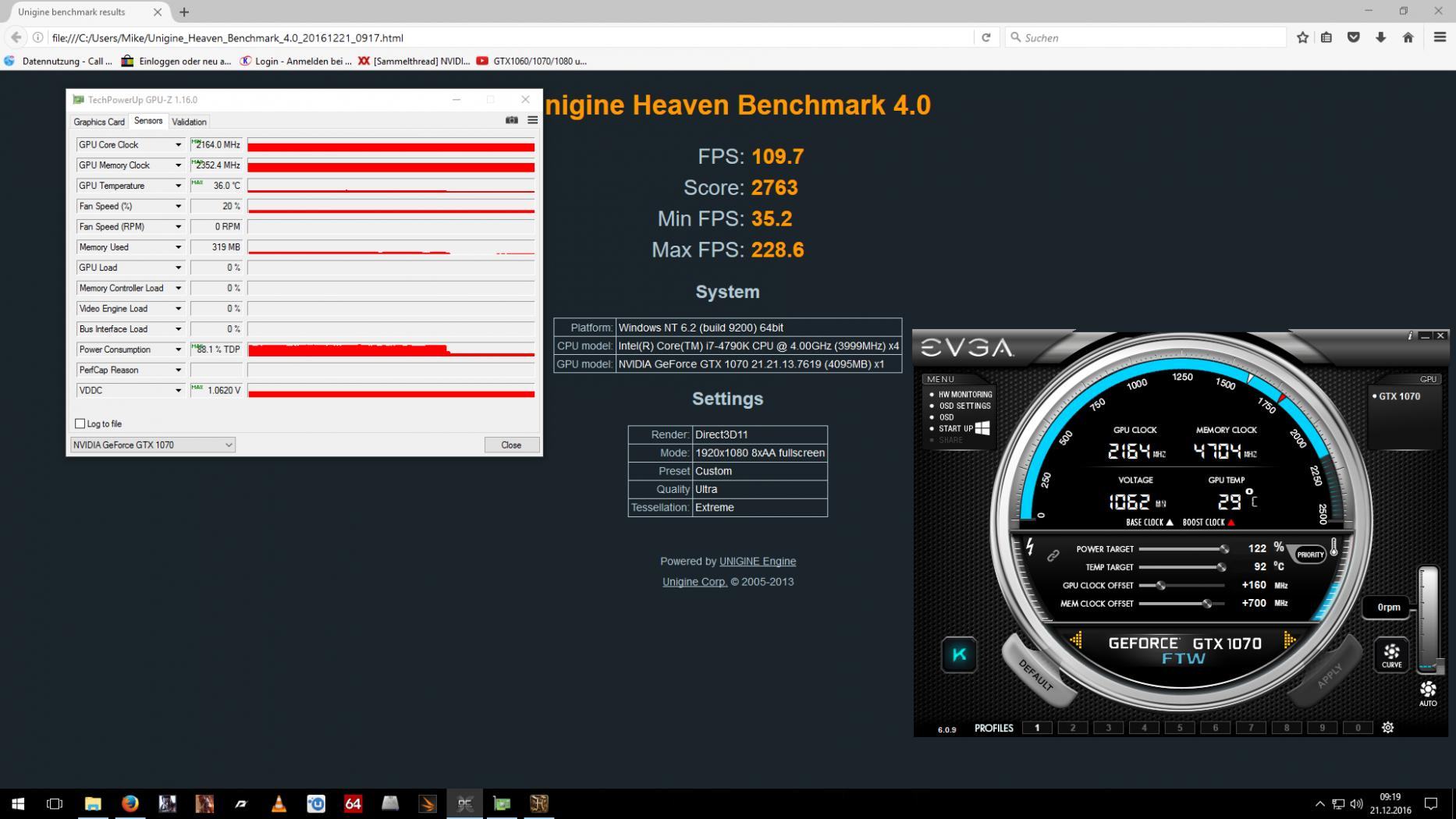Enable the Log to file checkbox
The width and height of the screenshot is (1456, 819).
coord(80,424)
